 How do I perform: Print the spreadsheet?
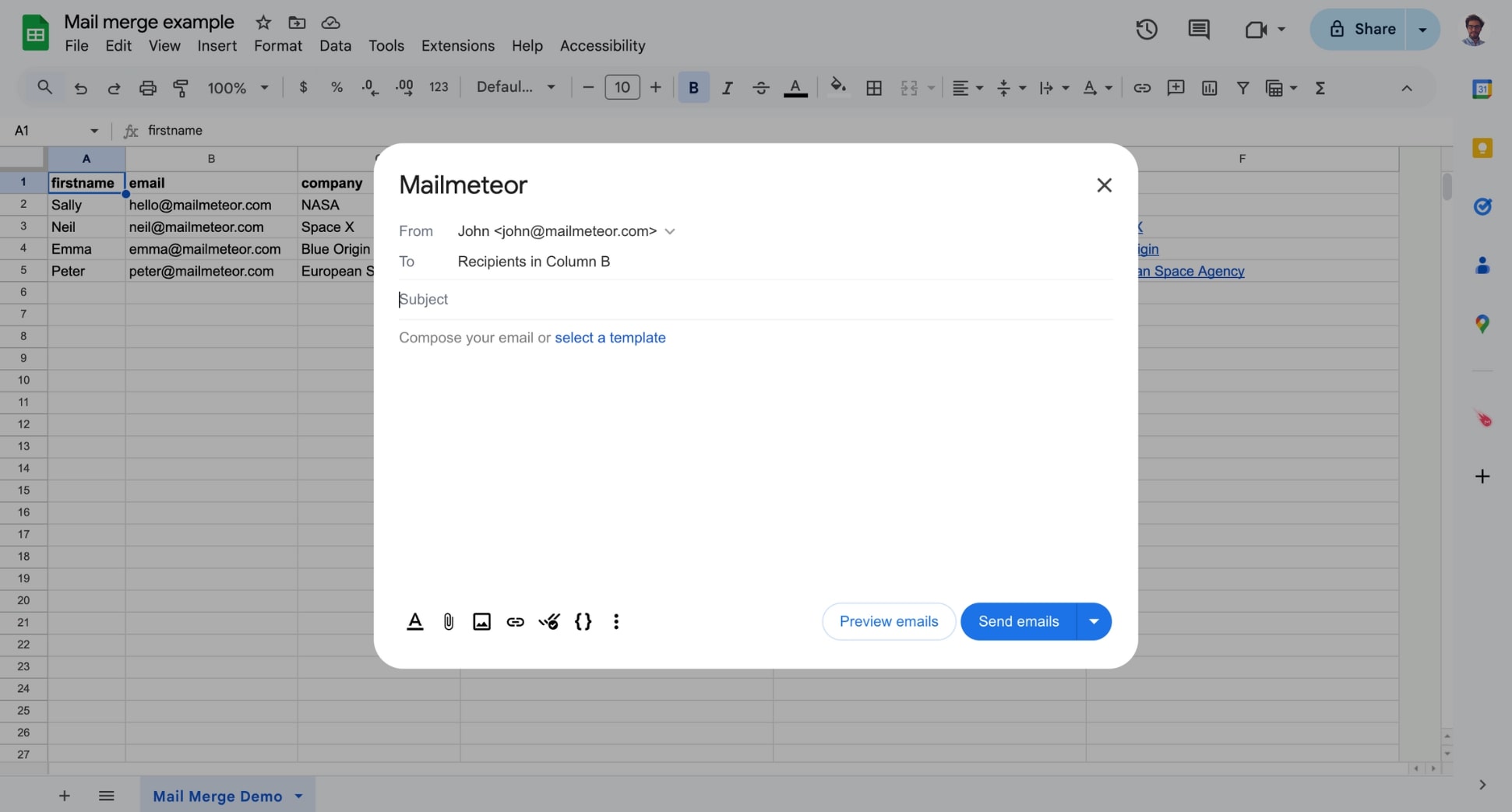pos(148,88)
